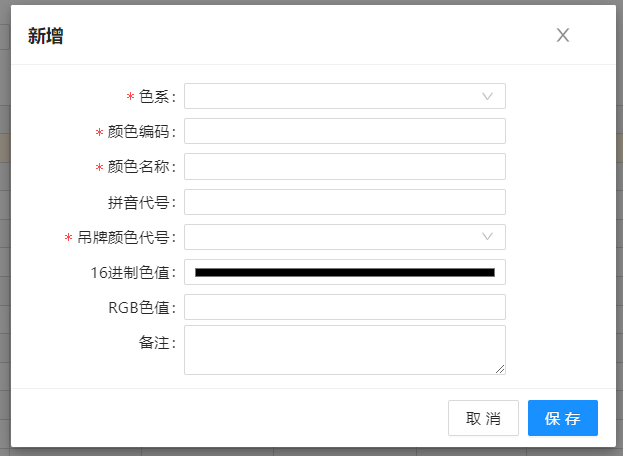Click the 色系 field label
Image resolution: width=623 pixels, height=456 pixels.
tap(157, 97)
